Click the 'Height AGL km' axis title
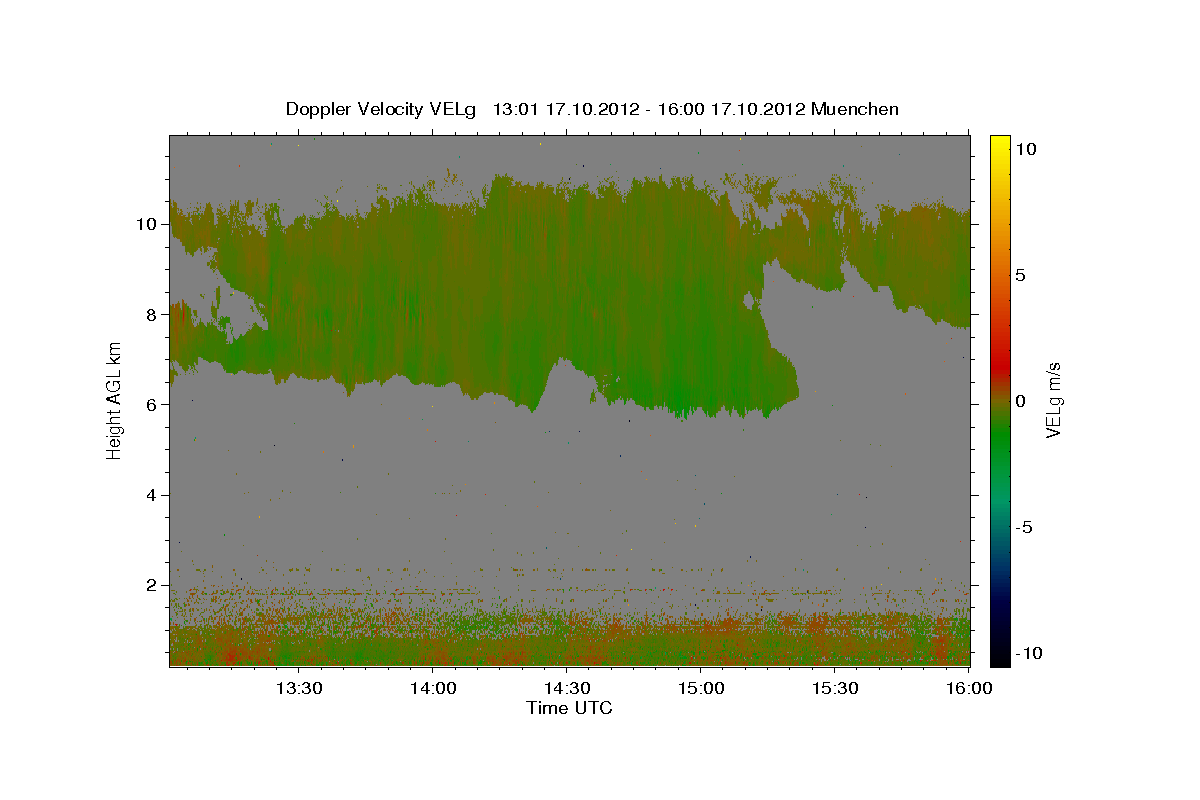 (114, 400)
